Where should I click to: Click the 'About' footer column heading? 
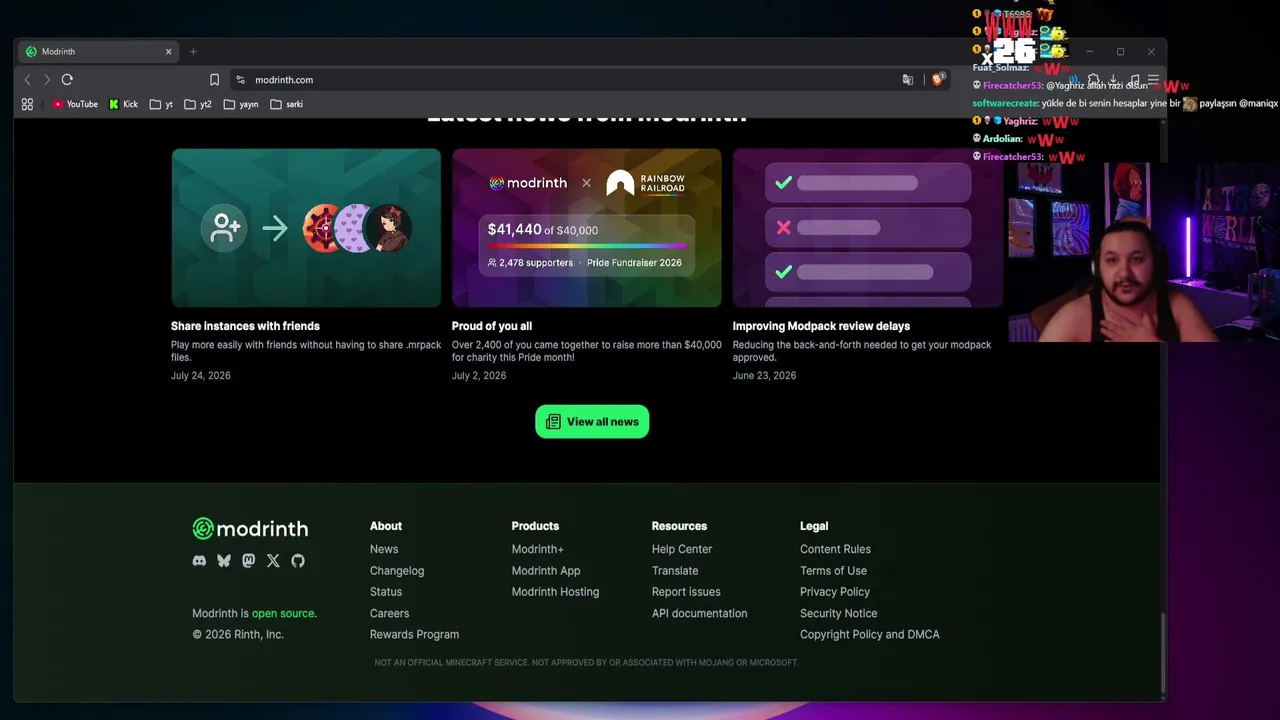coord(386,526)
